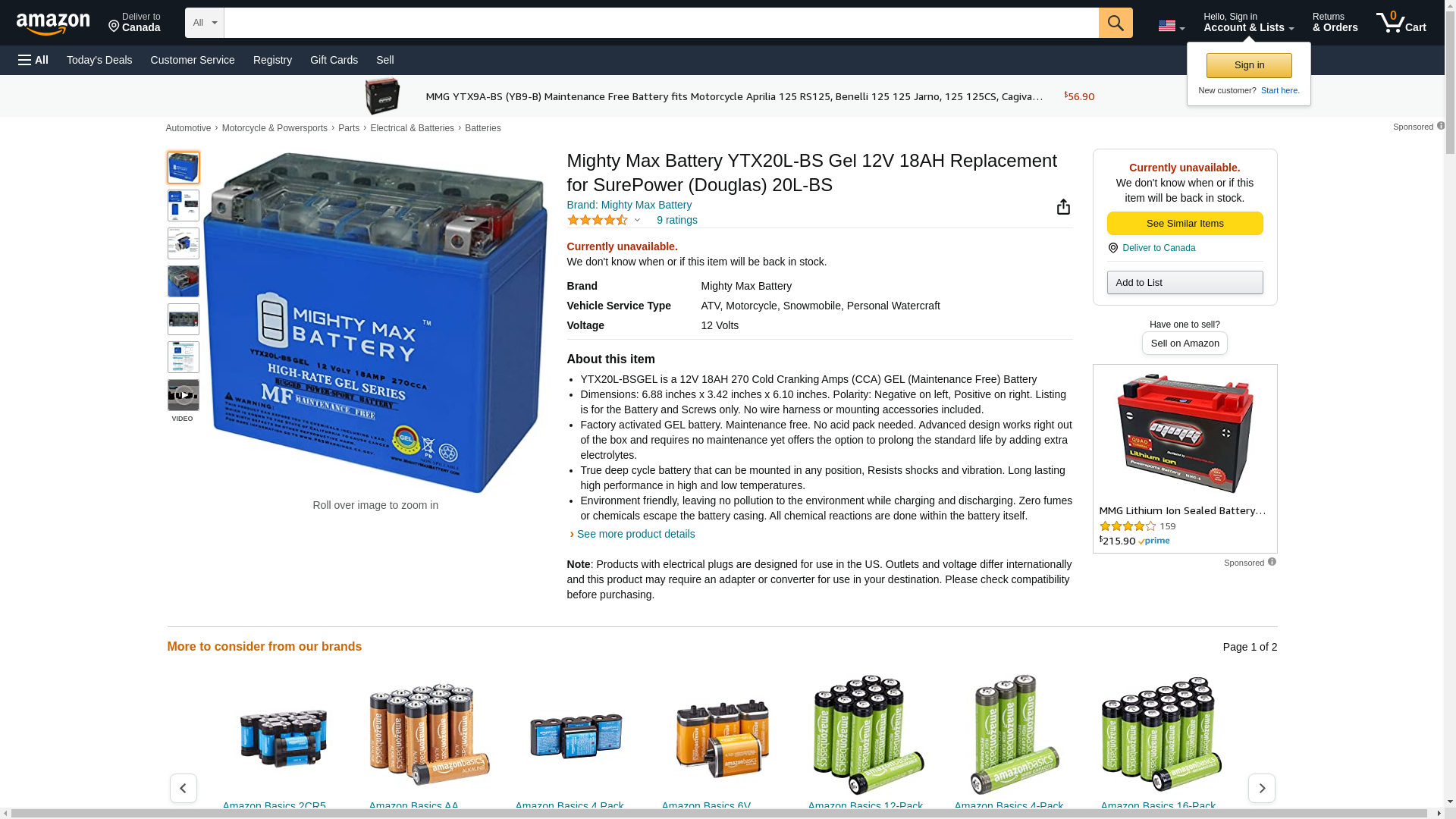Click the share icon near product title
The width and height of the screenshot is (1456, 819).
(x=1063, y=207)
